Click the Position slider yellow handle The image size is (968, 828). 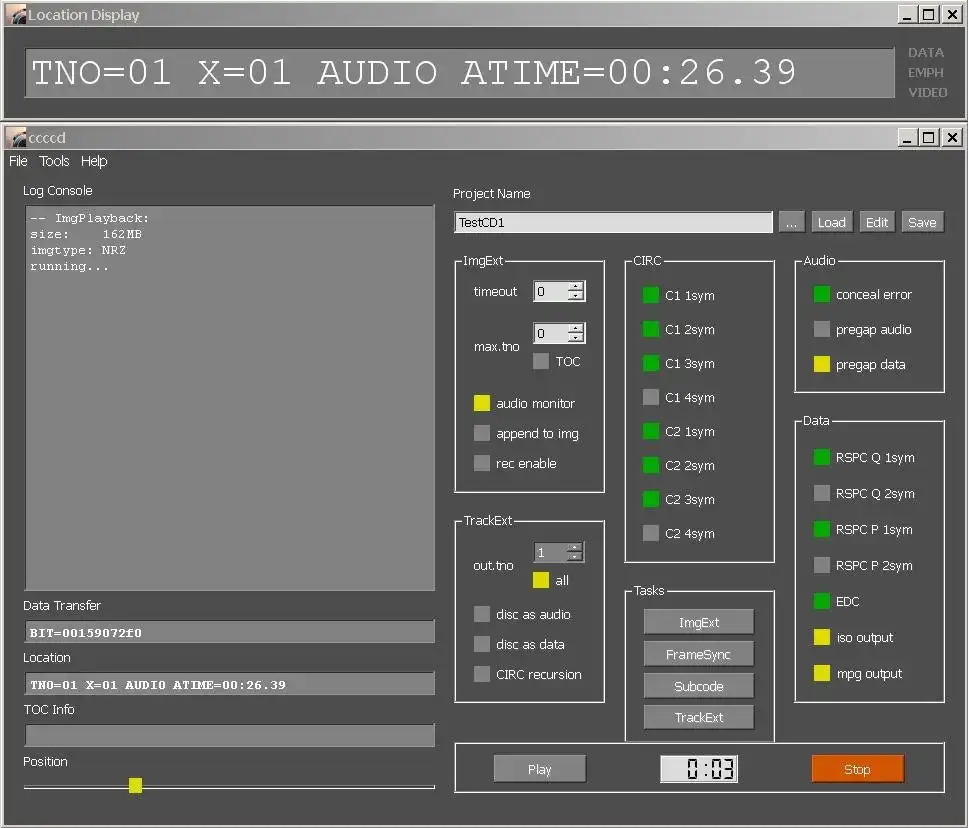135,785
